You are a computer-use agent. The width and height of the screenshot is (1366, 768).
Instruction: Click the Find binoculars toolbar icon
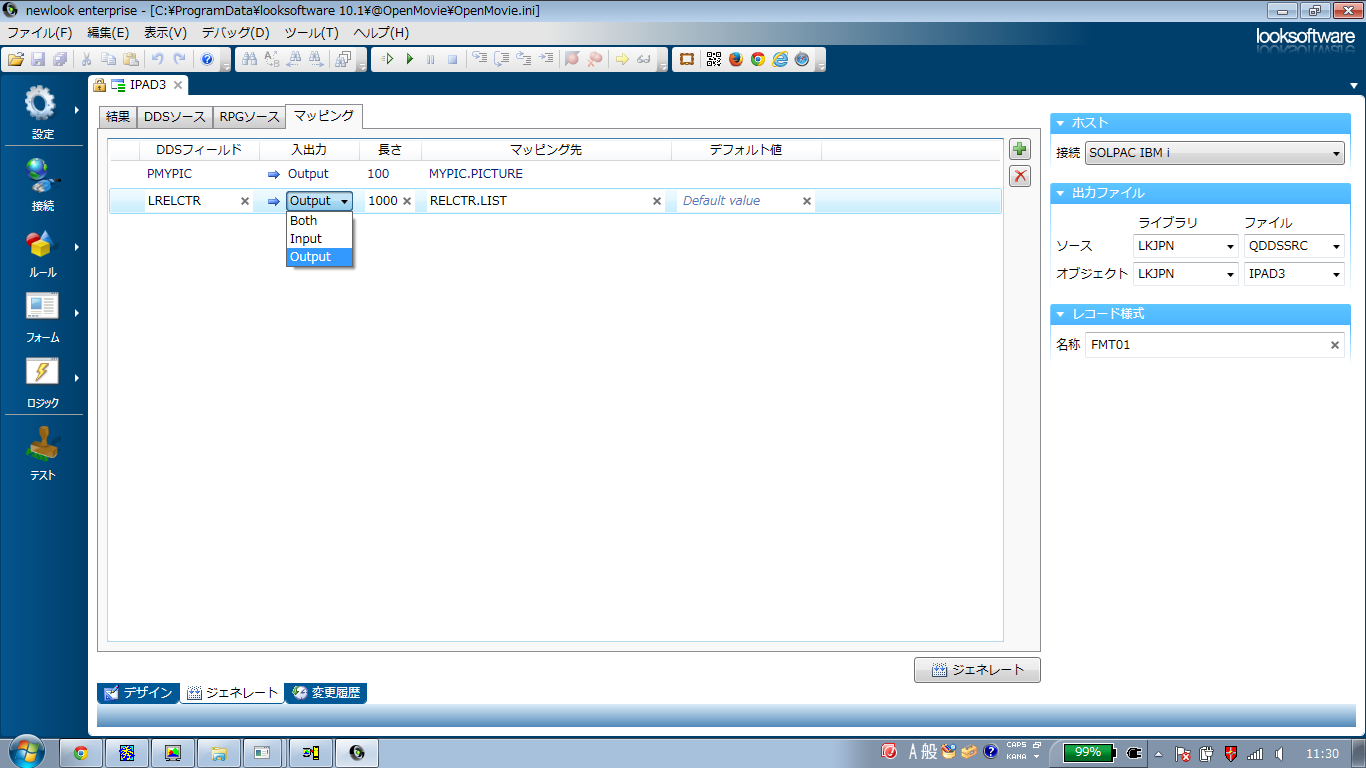[250, 59]
